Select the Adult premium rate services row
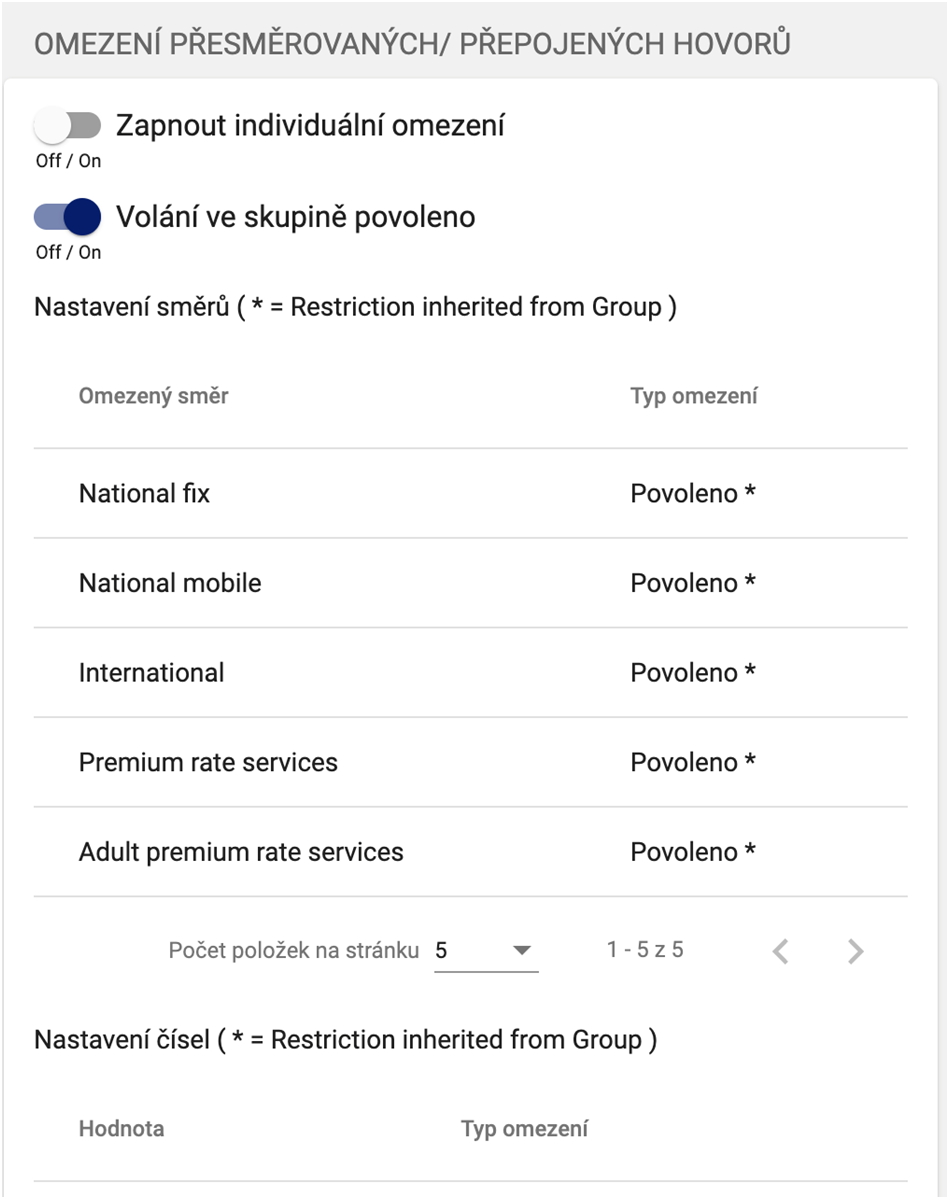 [241, 852]
